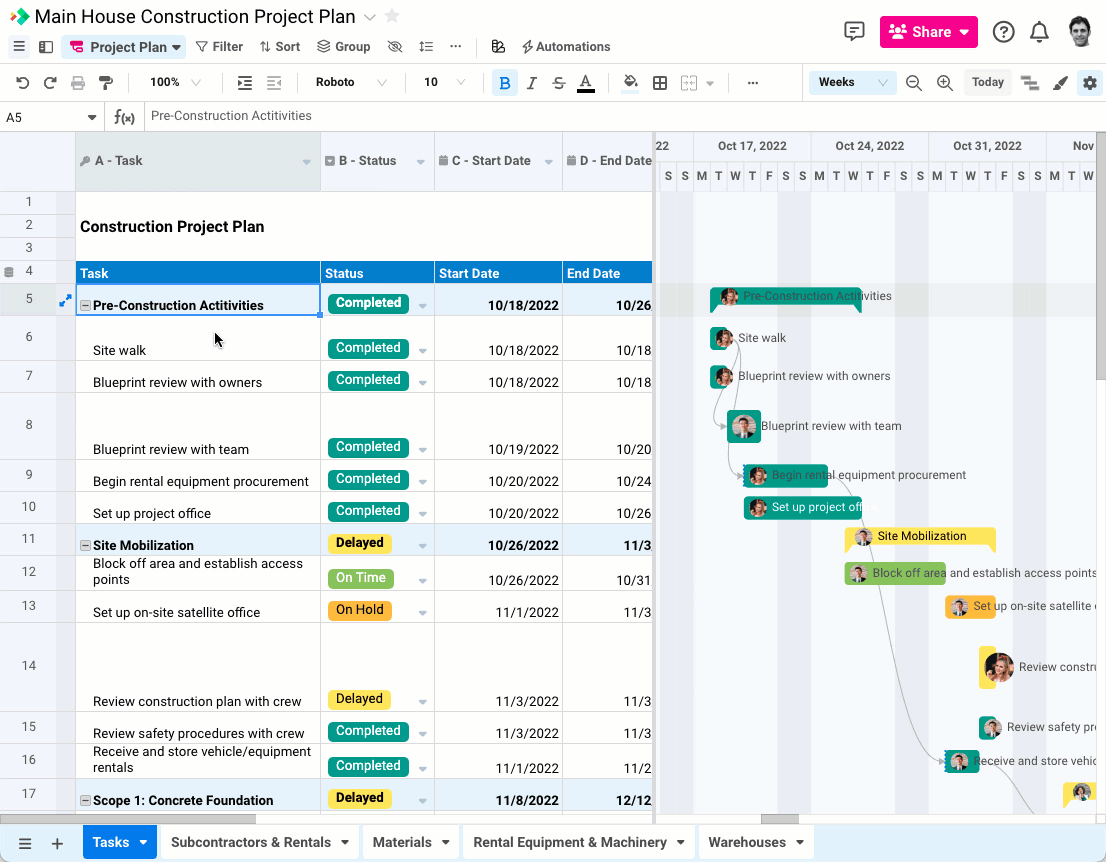
Task: Open the Warehouses sheet tab
Action: pyautogui.click(x=748, y=842)
